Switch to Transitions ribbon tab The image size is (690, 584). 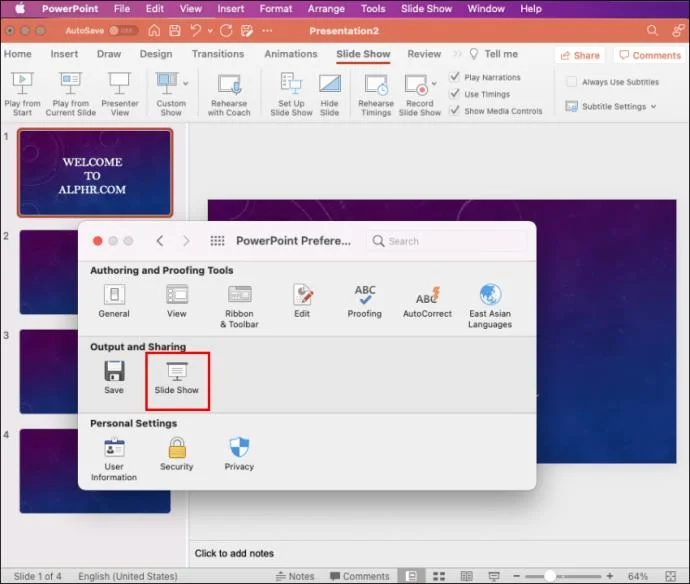pyautogui.click(x=218, y=54)
